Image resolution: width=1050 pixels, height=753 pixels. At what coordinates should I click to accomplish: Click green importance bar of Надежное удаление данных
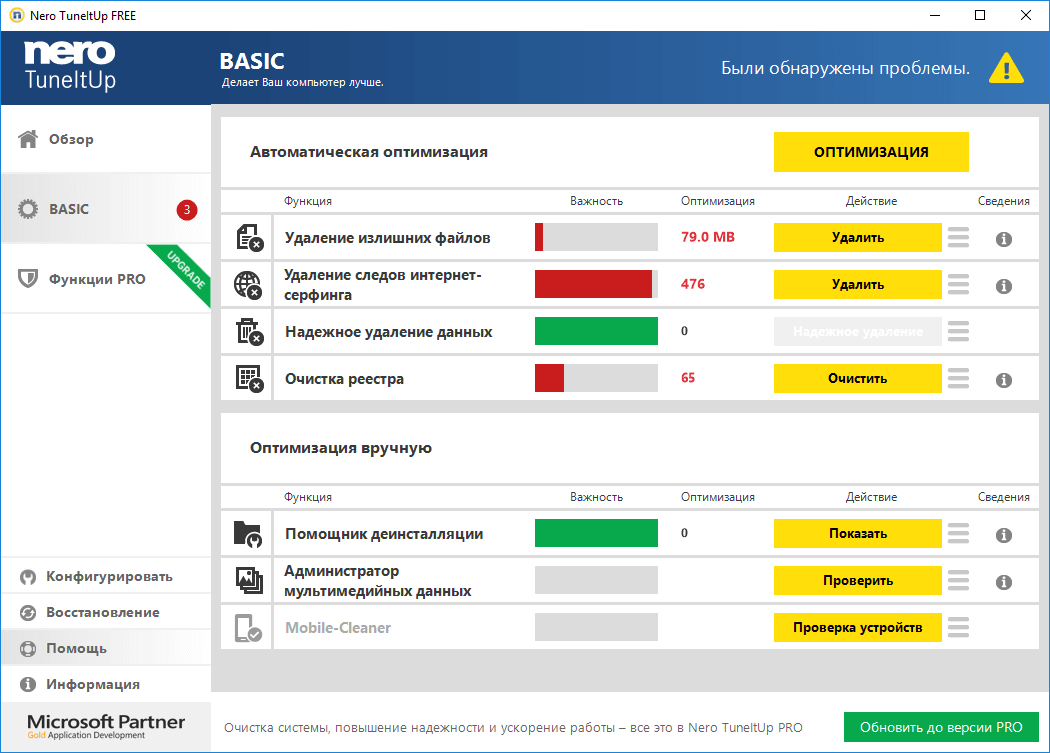pos(596,331)
